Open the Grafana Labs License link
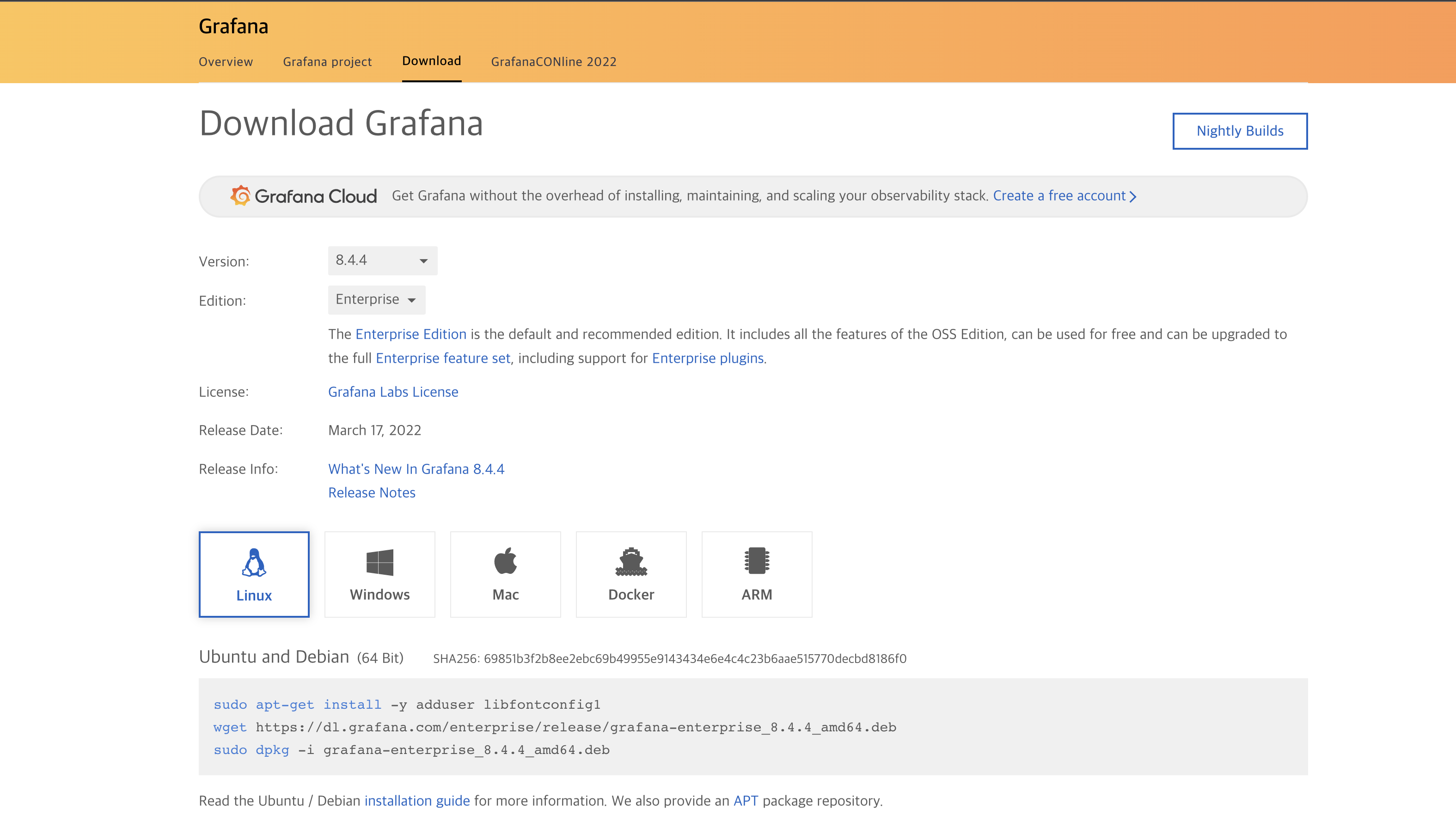The width and height of the screenshot is (1456, 827). tap(393, 392)
